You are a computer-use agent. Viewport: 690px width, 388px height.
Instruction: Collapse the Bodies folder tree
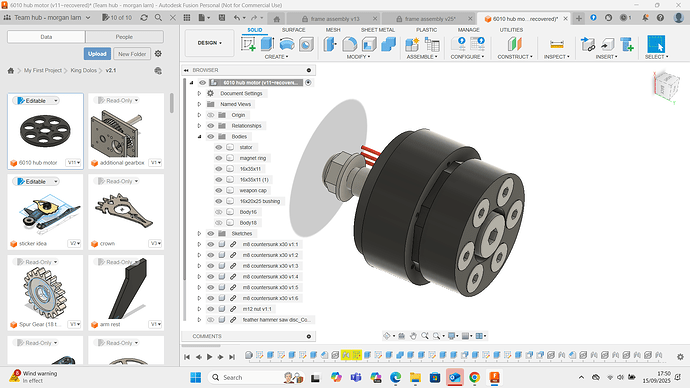pos(199,136)
